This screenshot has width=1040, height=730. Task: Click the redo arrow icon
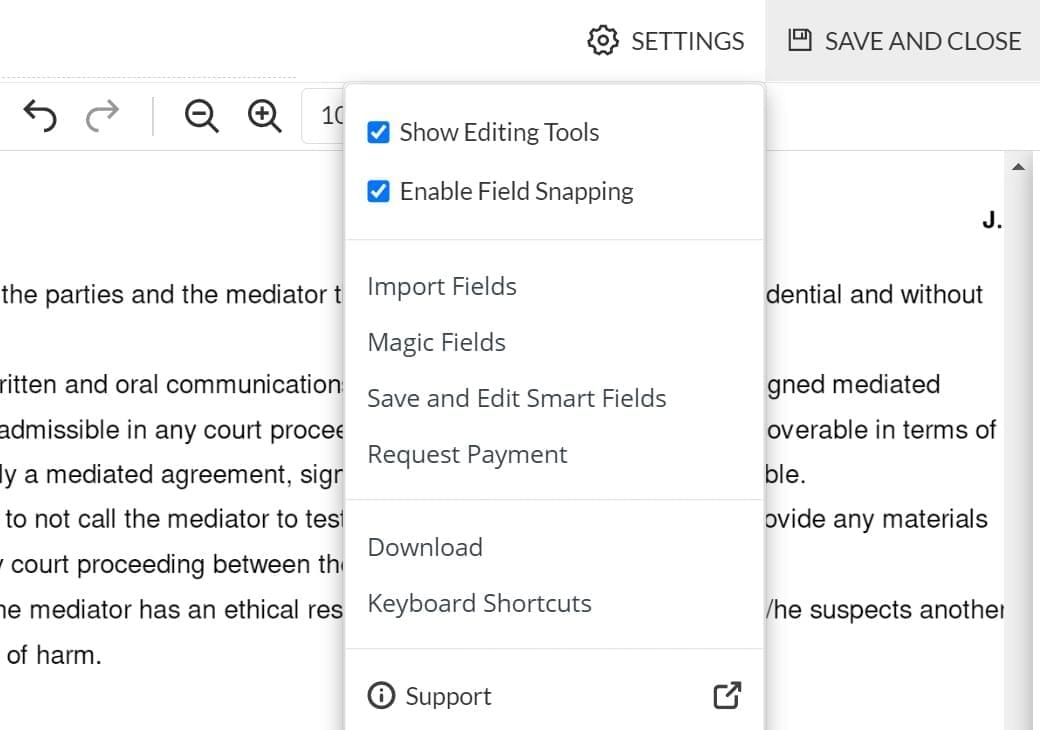(x=102, y=116)
